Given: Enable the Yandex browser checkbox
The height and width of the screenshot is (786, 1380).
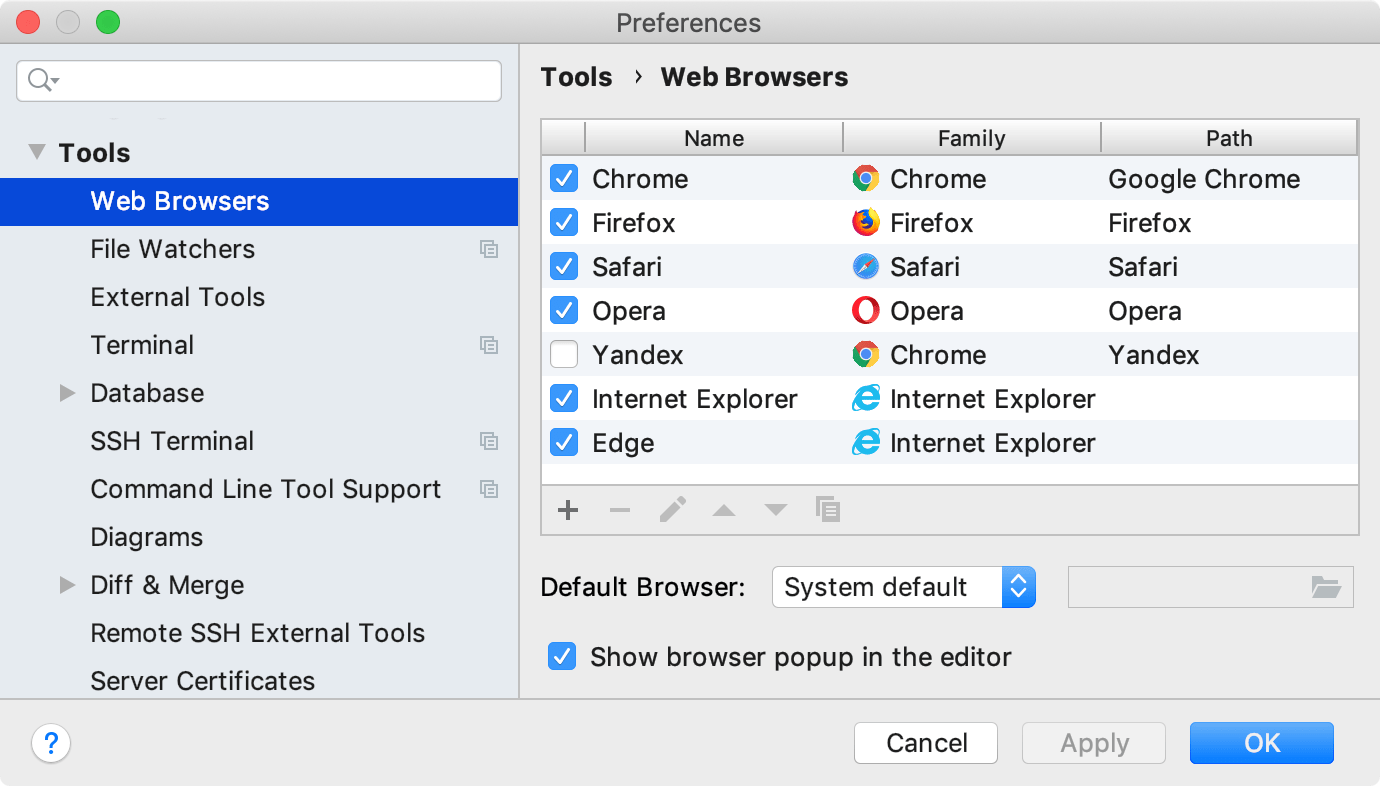Looking at the screenshot, I should [564, 355].
